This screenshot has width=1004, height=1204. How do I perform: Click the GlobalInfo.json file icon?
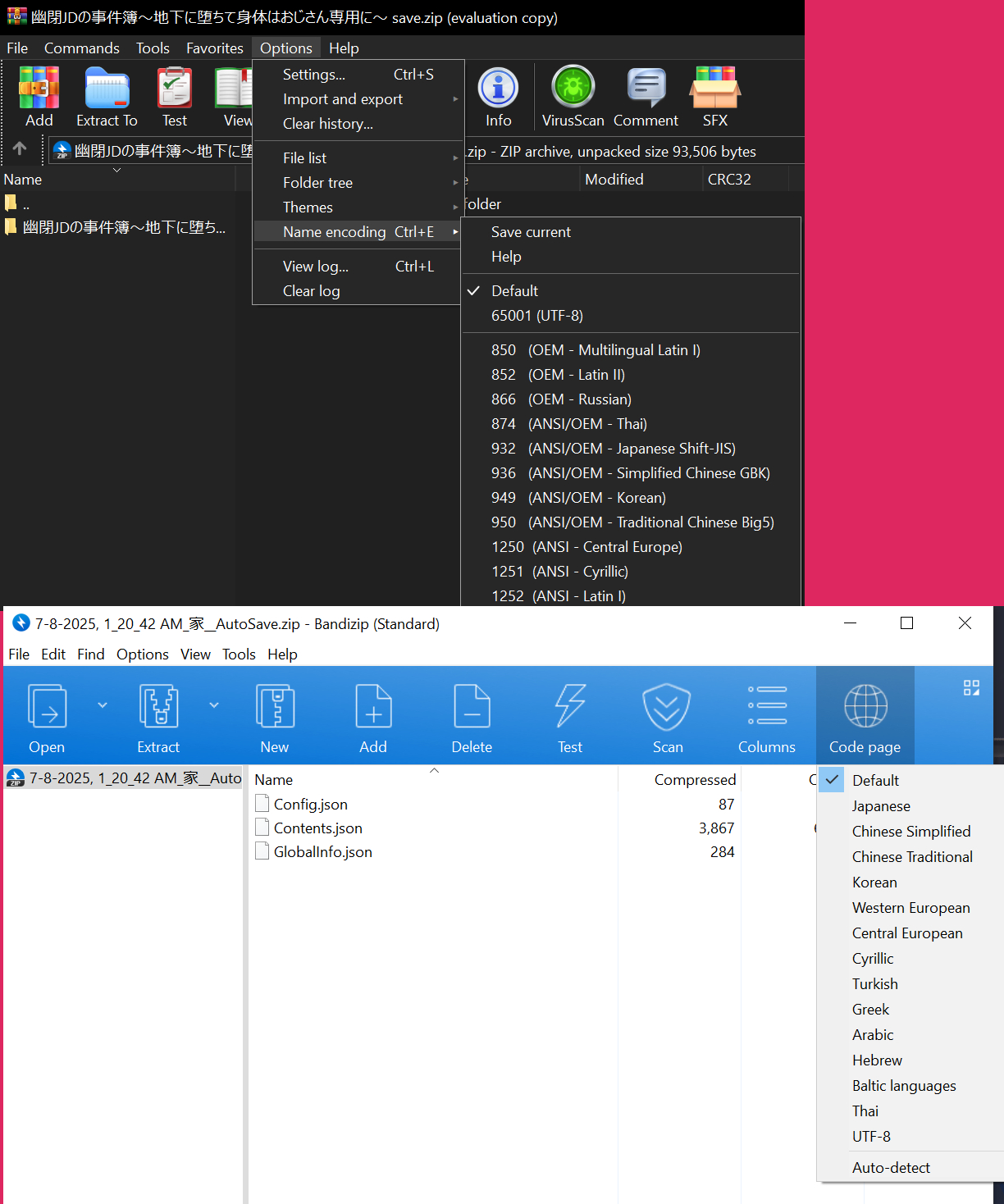[x=262, y=851]
